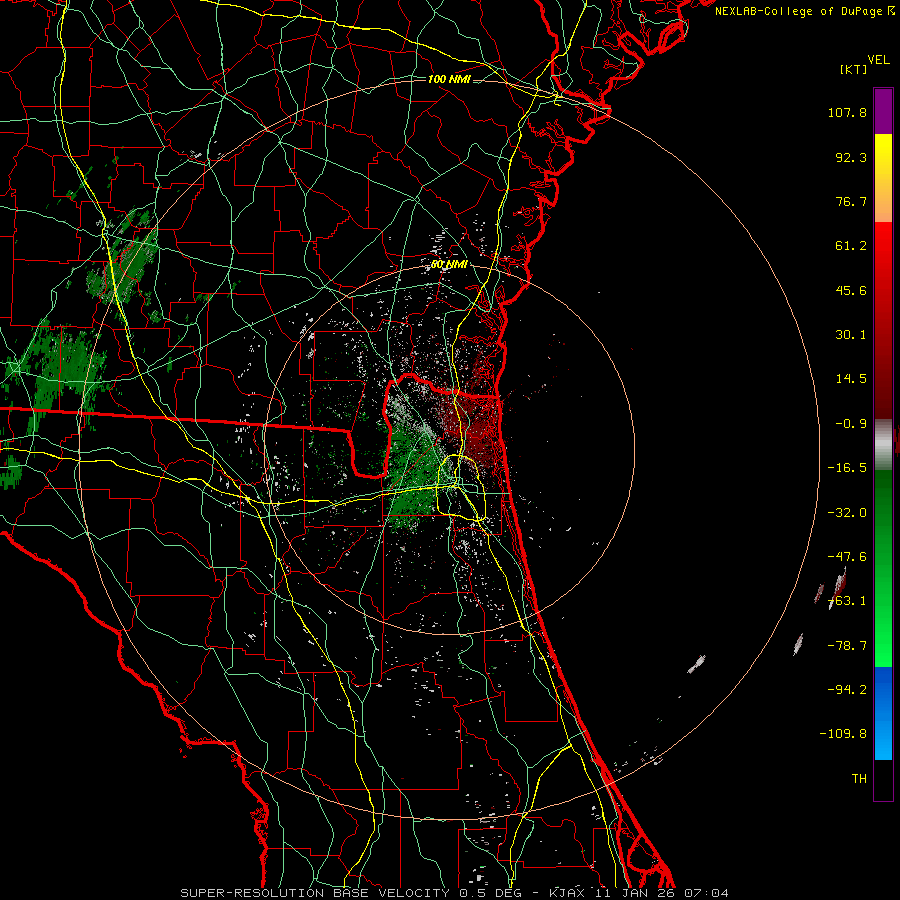Click the yellow-orange segment of the color bar
The width and height of the screenshot is (900, 900).
pos(883,178)
